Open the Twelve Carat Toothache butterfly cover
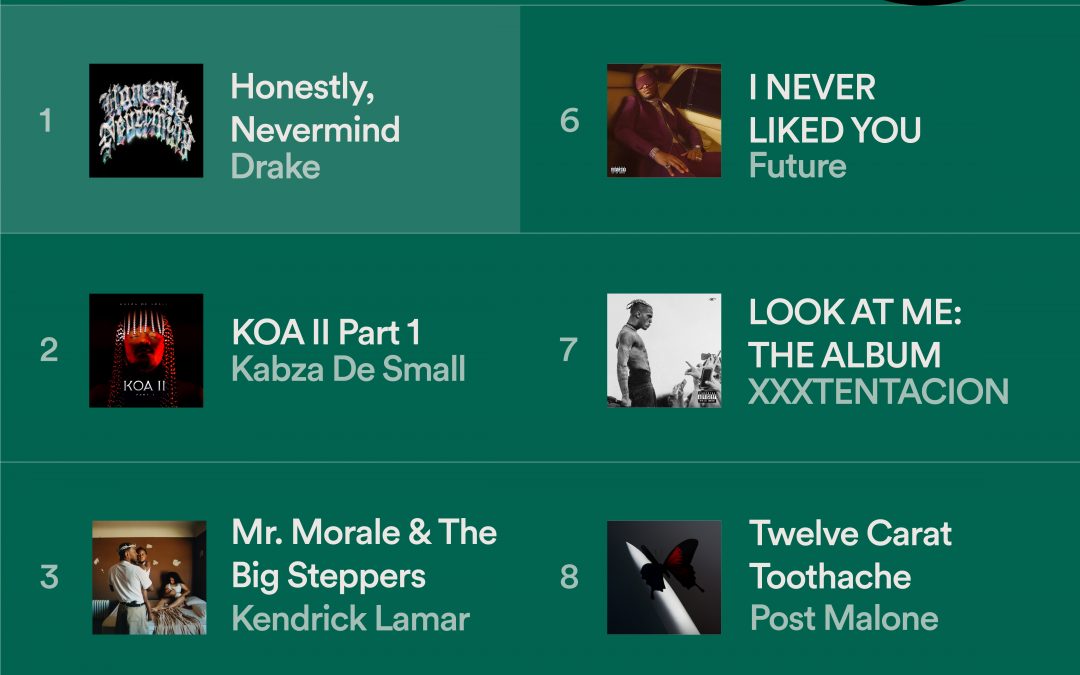Viewport: 1080px width, 675px height. (664, 577)
